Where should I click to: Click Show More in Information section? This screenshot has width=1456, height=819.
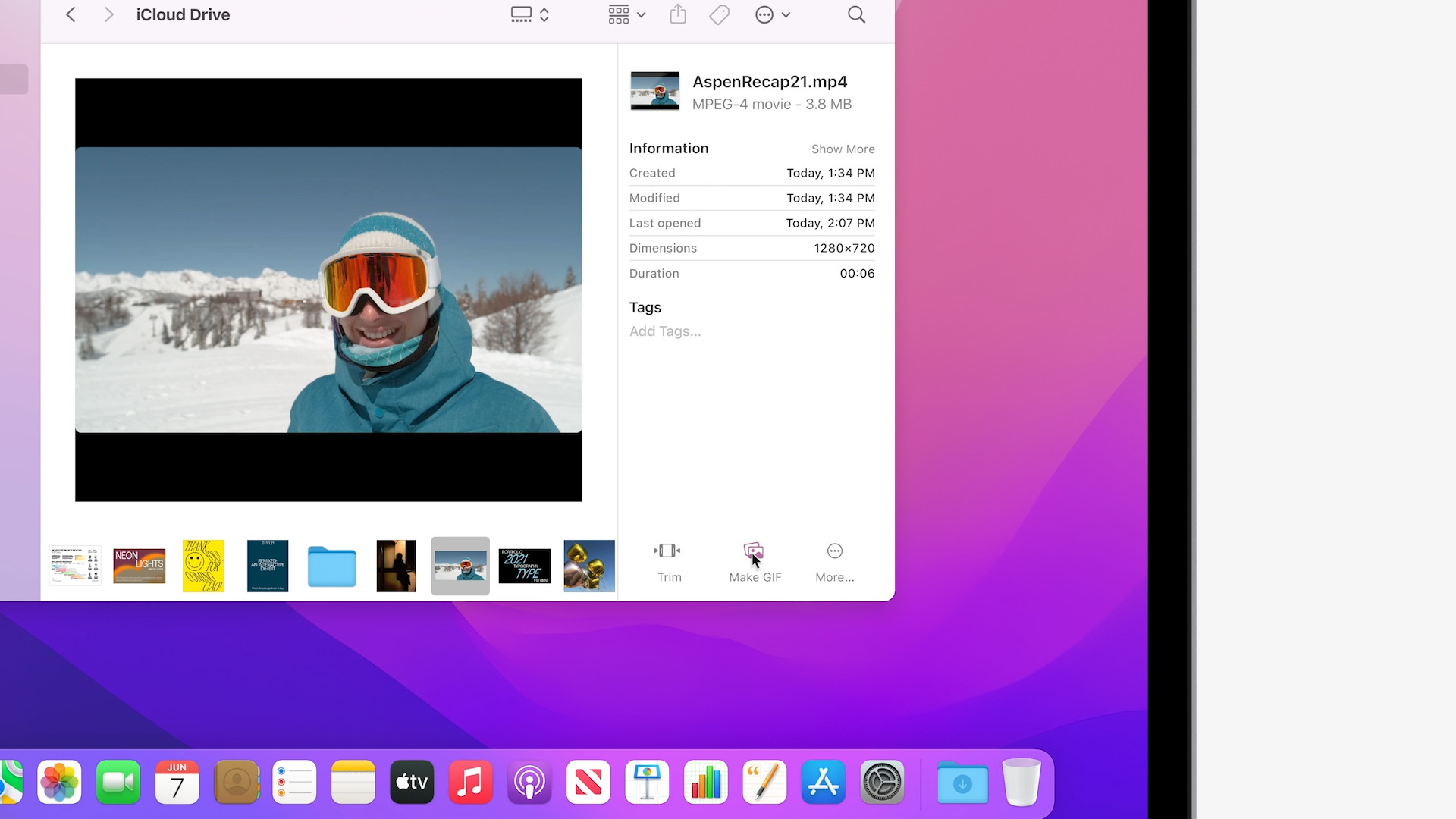point(843,149)
